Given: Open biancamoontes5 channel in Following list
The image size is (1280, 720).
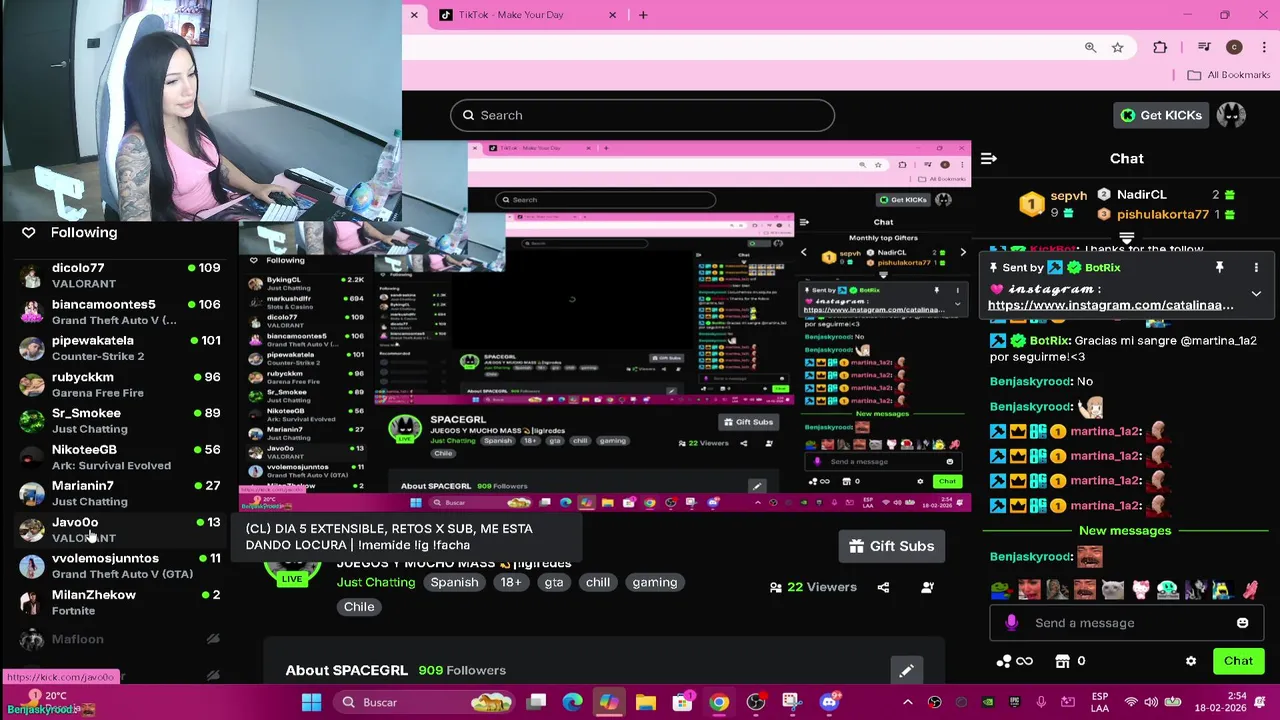Looking at the screenshot, I should click(x=120, y=312).
